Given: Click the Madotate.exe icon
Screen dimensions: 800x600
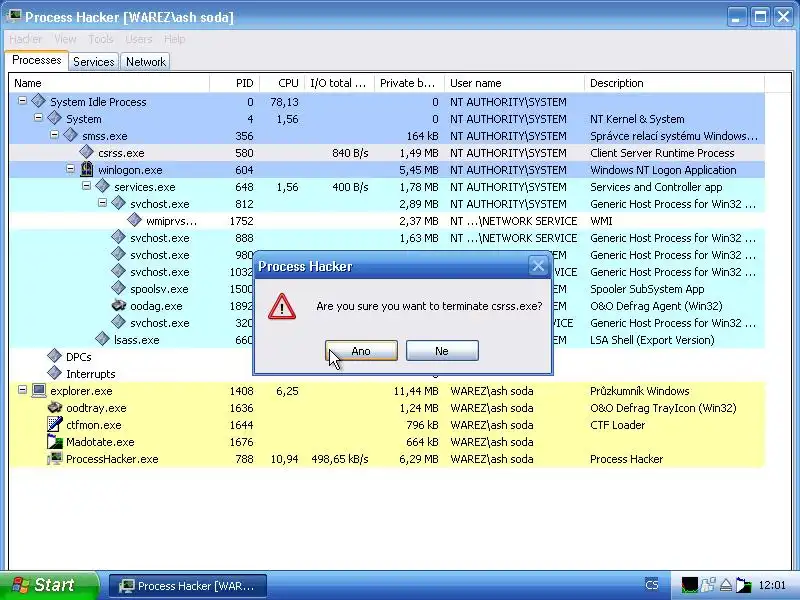Looking at the screenshot, I should click(x=55, y=441).
